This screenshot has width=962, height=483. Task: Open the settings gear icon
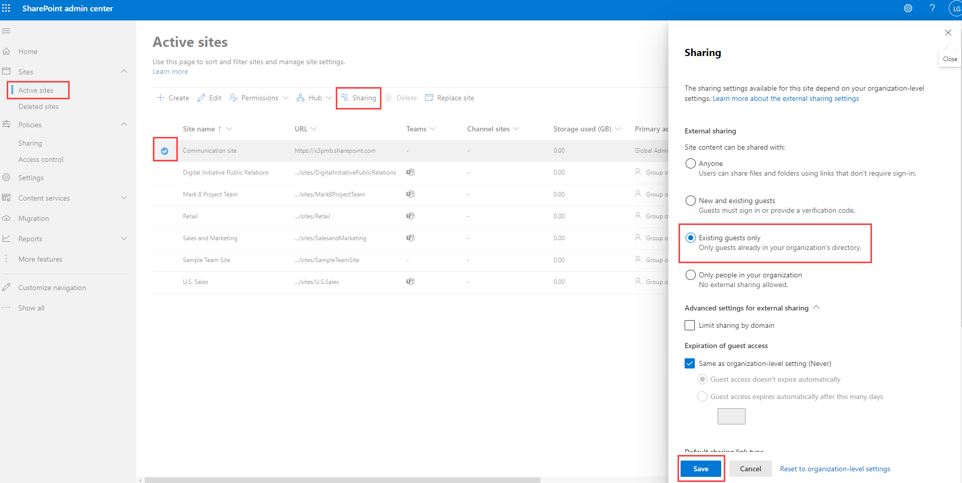click(x=908, y=9)
